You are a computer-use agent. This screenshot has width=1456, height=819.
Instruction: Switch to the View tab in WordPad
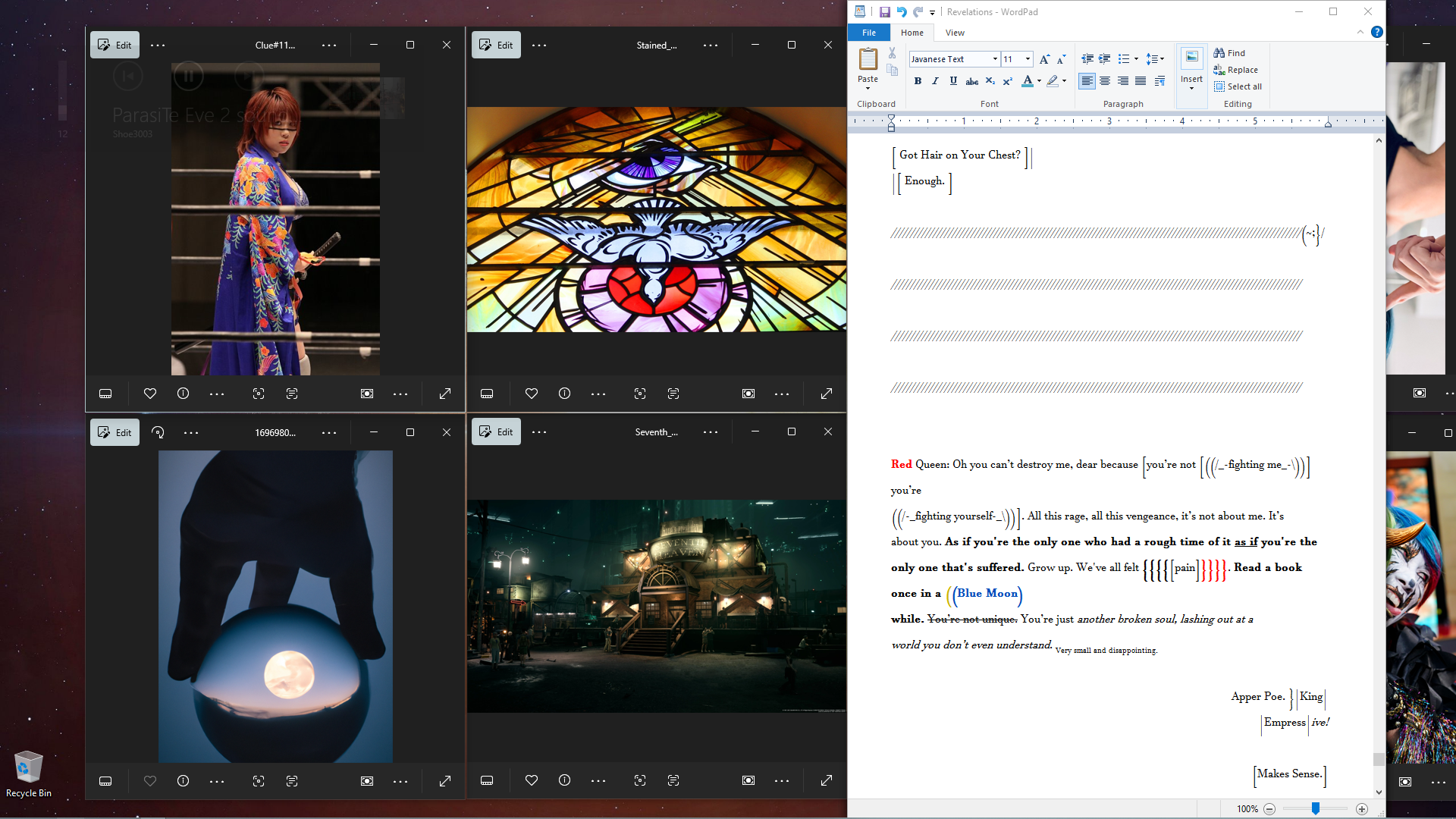pos(955,33)
